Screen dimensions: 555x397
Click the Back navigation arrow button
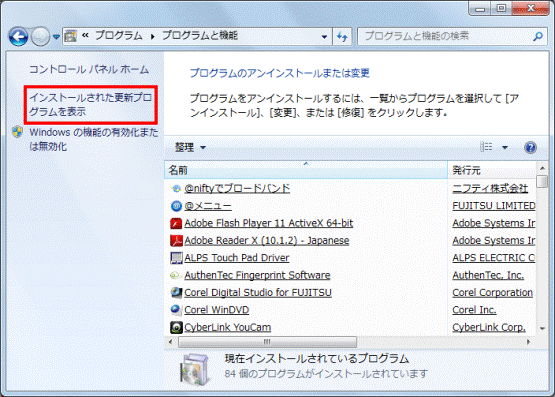pyautogui.click(x=18, y=36)
